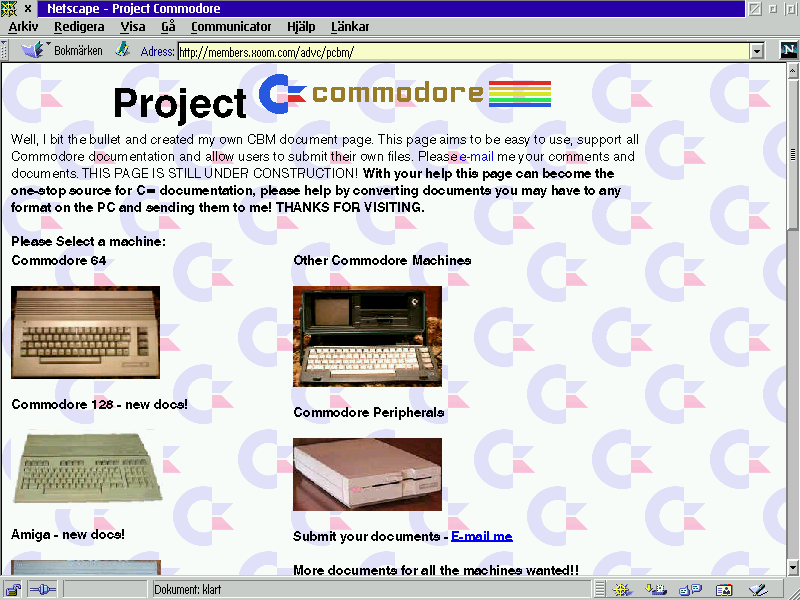
Task: Click the security padlock in status bar
Action: click(x=14, y=590)
